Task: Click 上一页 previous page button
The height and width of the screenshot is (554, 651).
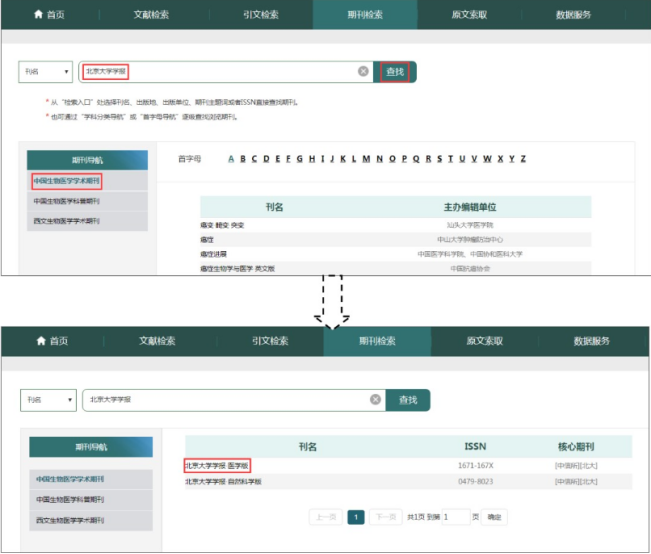Action: point(326,517)
